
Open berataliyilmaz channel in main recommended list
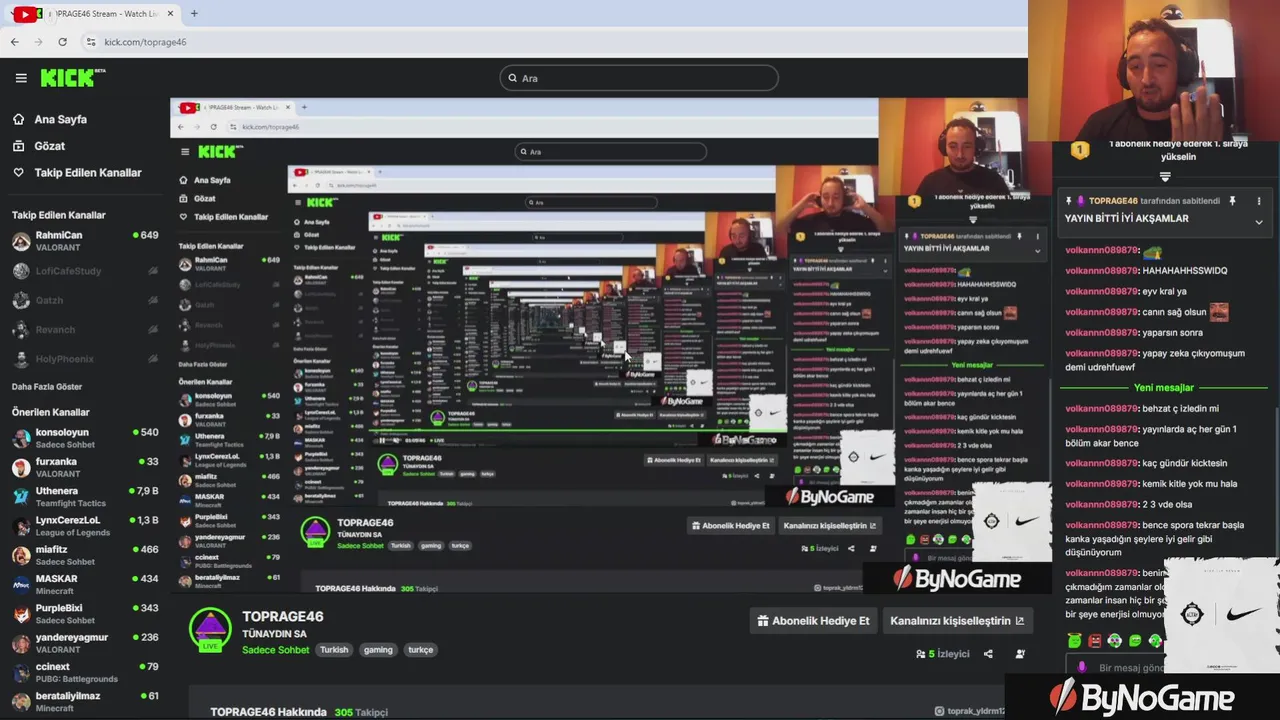85,701
